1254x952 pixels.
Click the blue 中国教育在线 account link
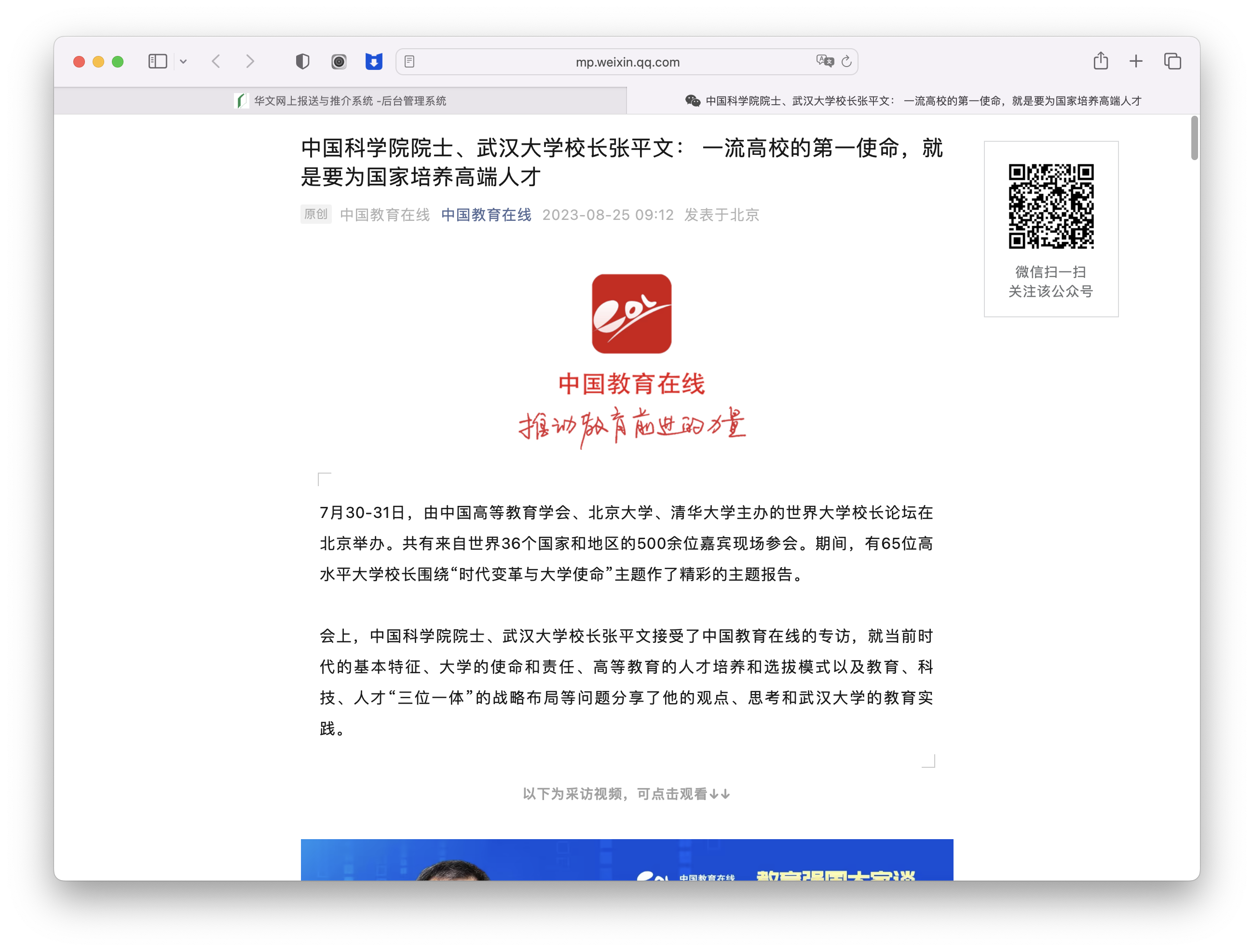[486, 215]
